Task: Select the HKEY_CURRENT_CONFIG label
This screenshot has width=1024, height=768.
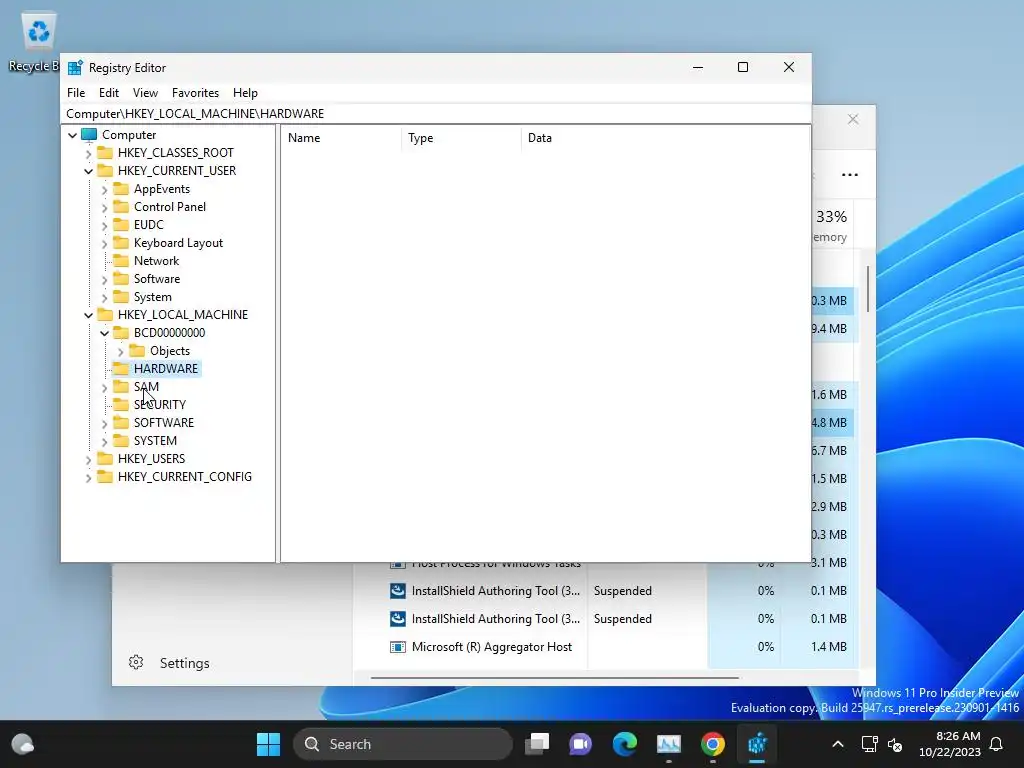Action: pos(184,477)
